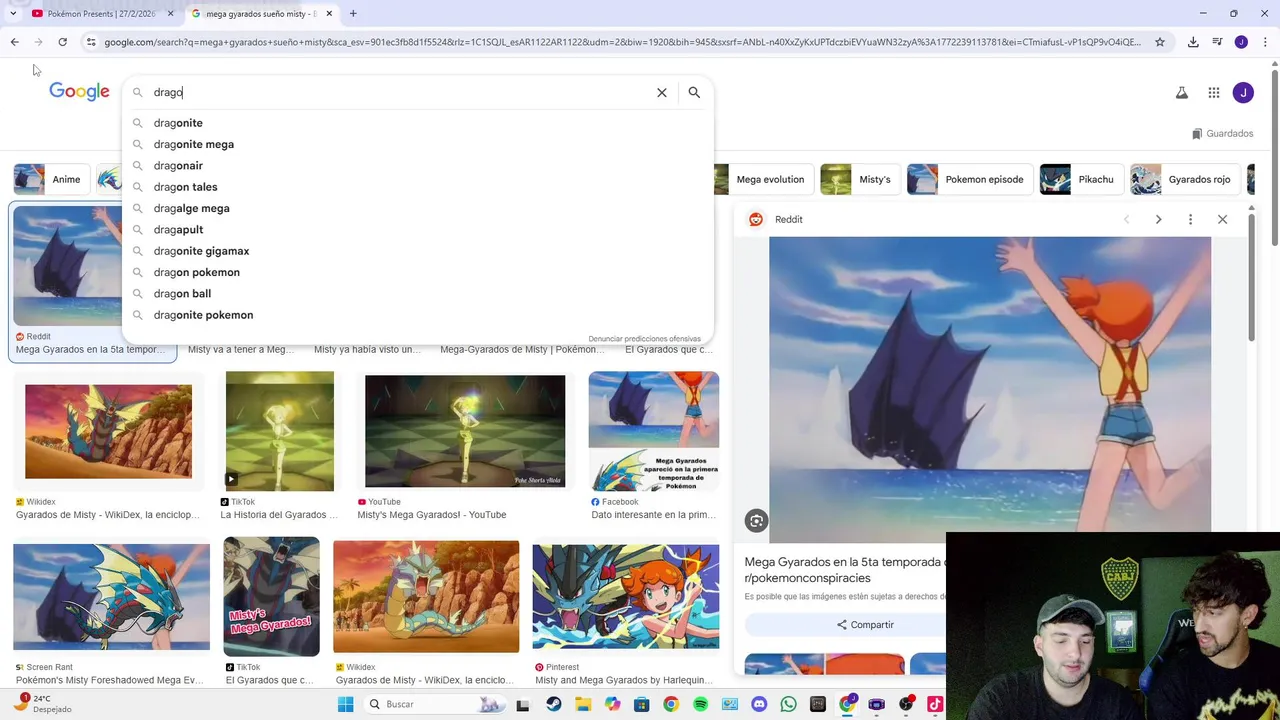The width and height of the screenshot is (1280, 720).
Task: Open Google apps grid icon
Action: (1213, 93)
